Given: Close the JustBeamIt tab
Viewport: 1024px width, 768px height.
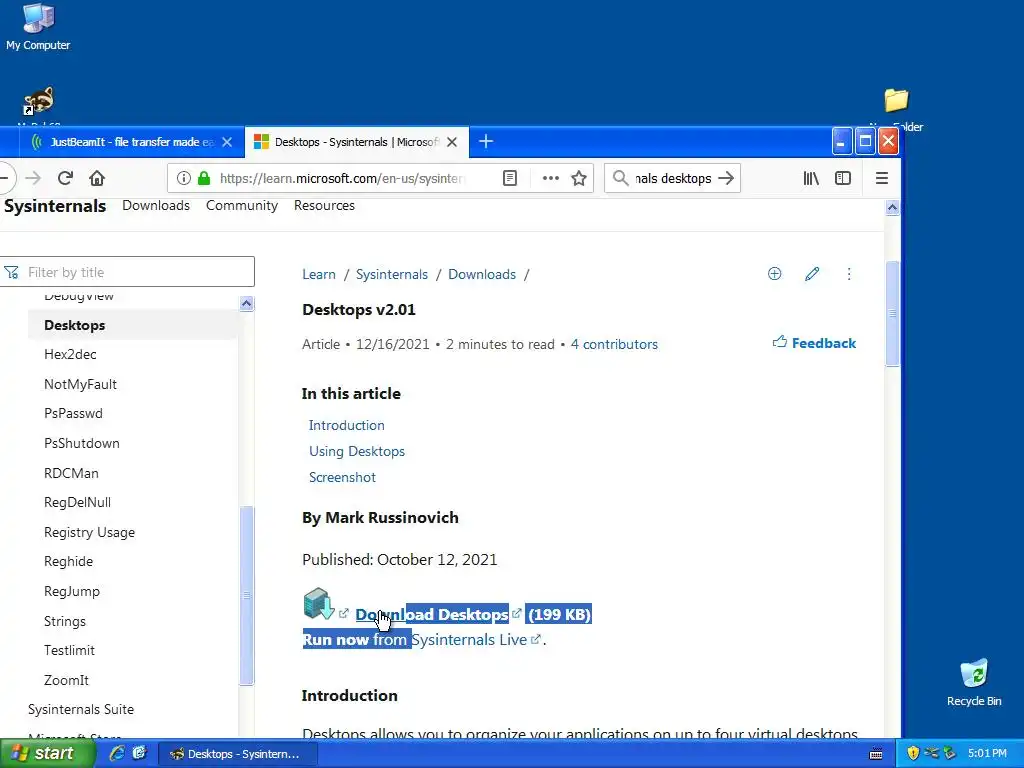Looking at the screenshot, I should [227, 142].
